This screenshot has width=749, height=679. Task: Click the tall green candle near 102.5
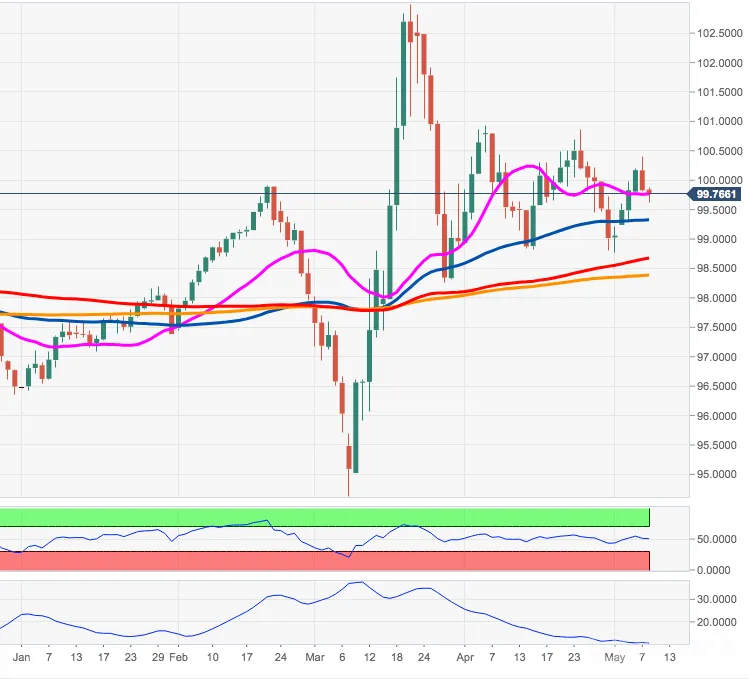[404, 74]
